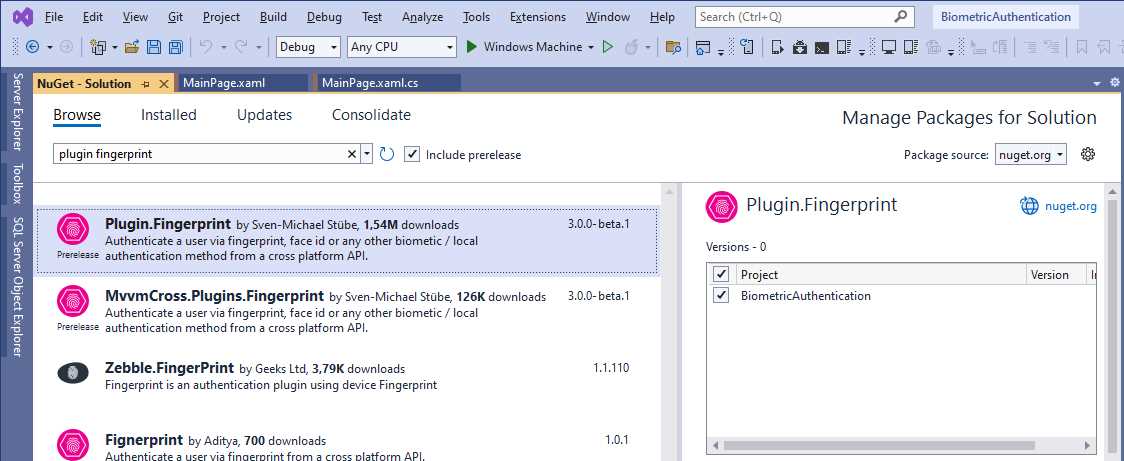Image resolution: width=1124 pixels, height=461 pixels.
Task: Start debugging with green play icon
Action: coord(472,47)
